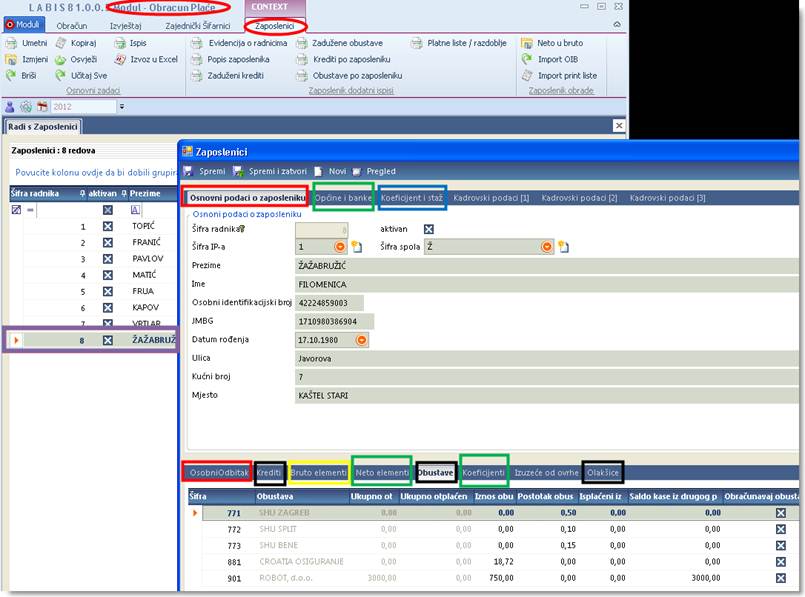Switch to the Izuzeće od ovrhe tab
The width and height of the screenshot is (805, 597).
pyautogui.click(x=546, y=473)
